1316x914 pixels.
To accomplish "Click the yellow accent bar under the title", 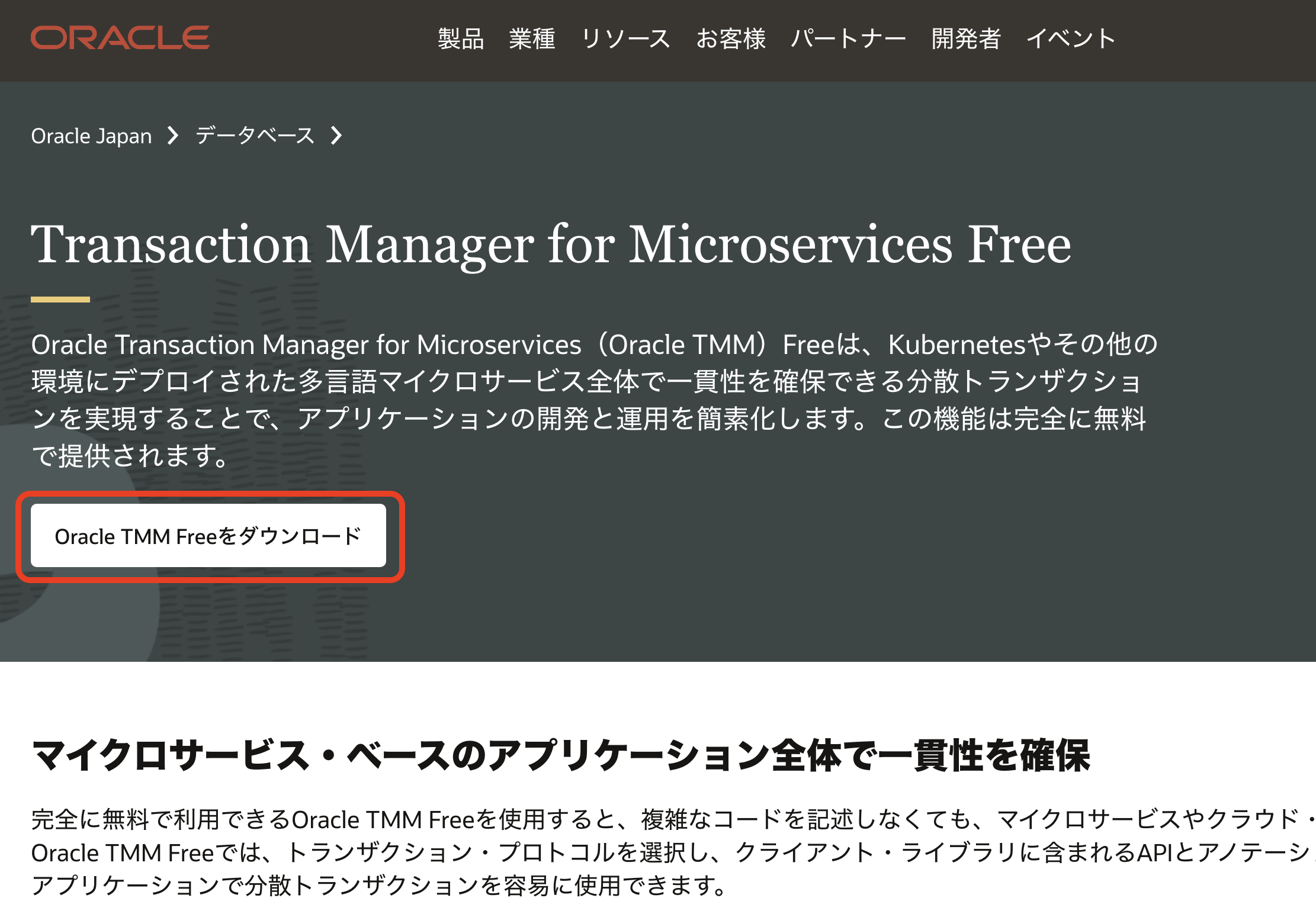I will (60, 300).
